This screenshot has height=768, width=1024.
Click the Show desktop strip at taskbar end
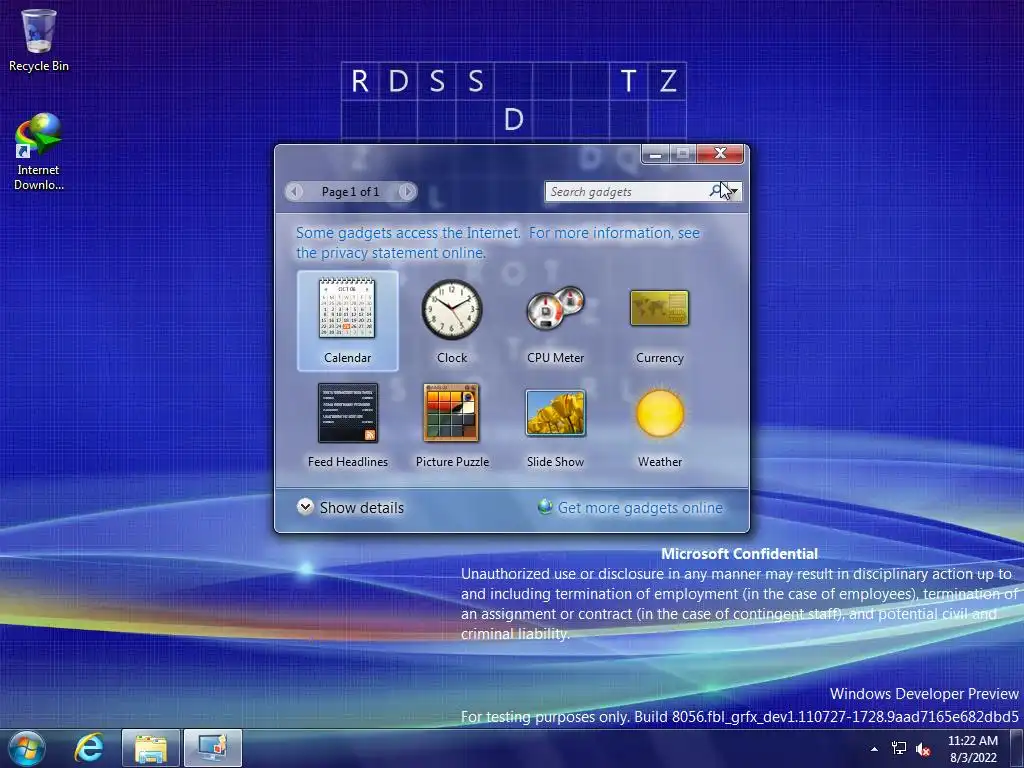point(1017,748)
